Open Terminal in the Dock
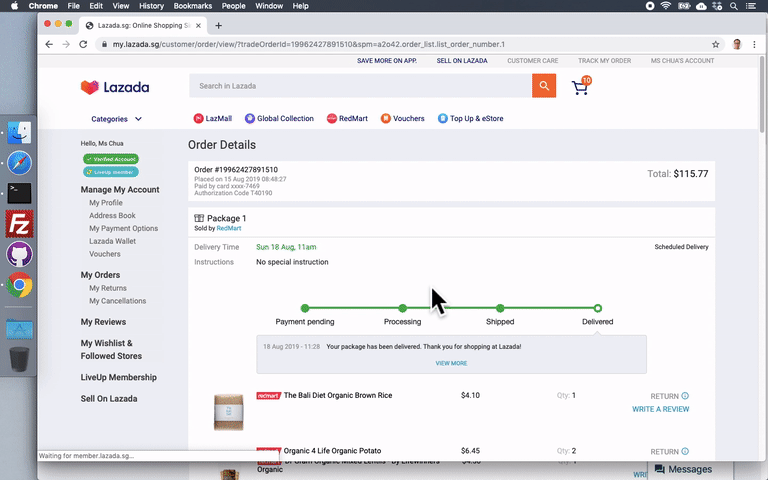 pos(19,193)
